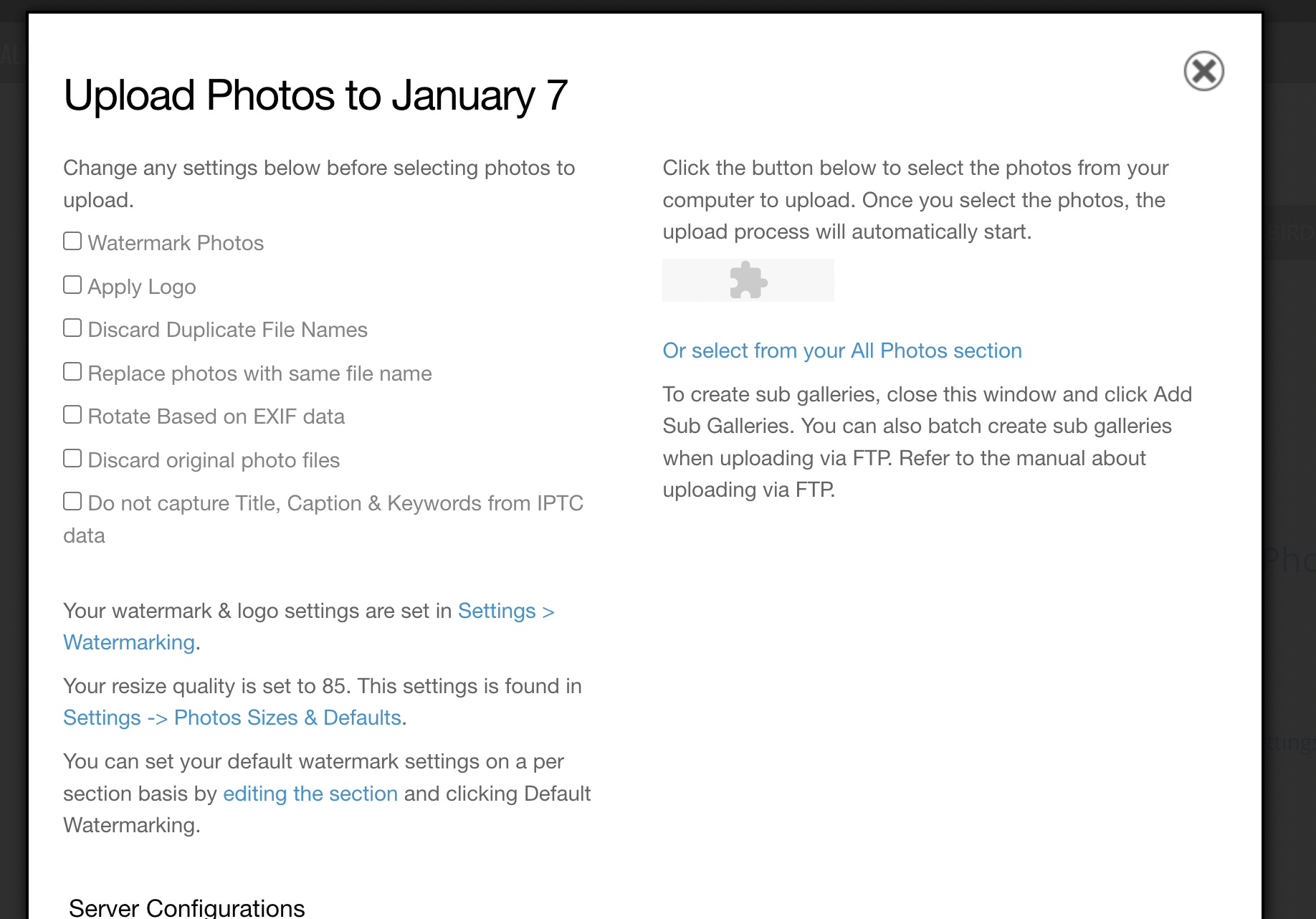Enable the Watermark Photos checkbox
Viewport: 1316px width, 919px height.
72,241
